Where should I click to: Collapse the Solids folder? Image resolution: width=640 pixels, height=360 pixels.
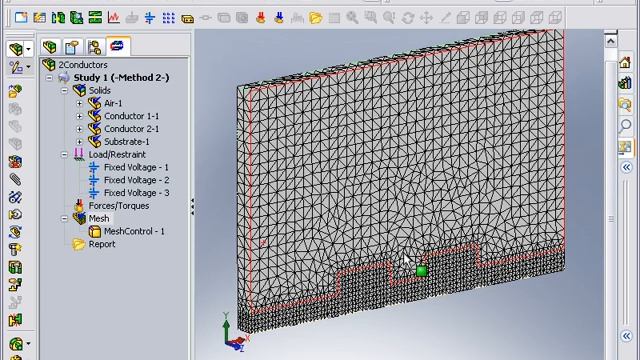point(64,90)
